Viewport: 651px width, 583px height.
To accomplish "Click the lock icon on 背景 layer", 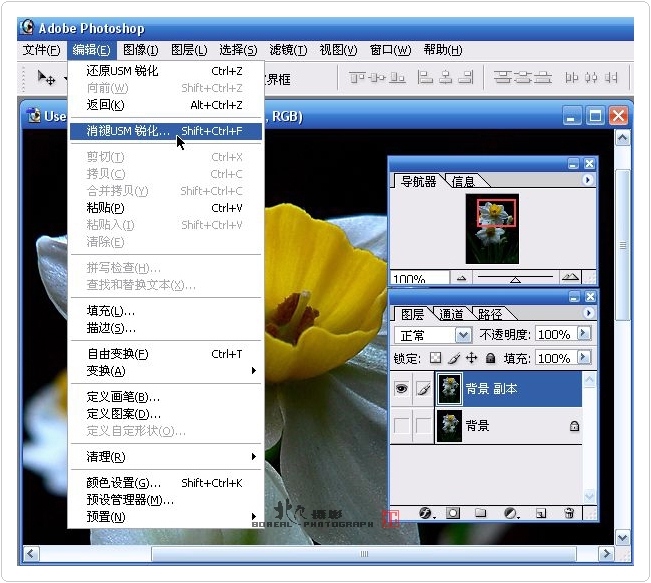I will pyautogui.click(x=574, y=426).
